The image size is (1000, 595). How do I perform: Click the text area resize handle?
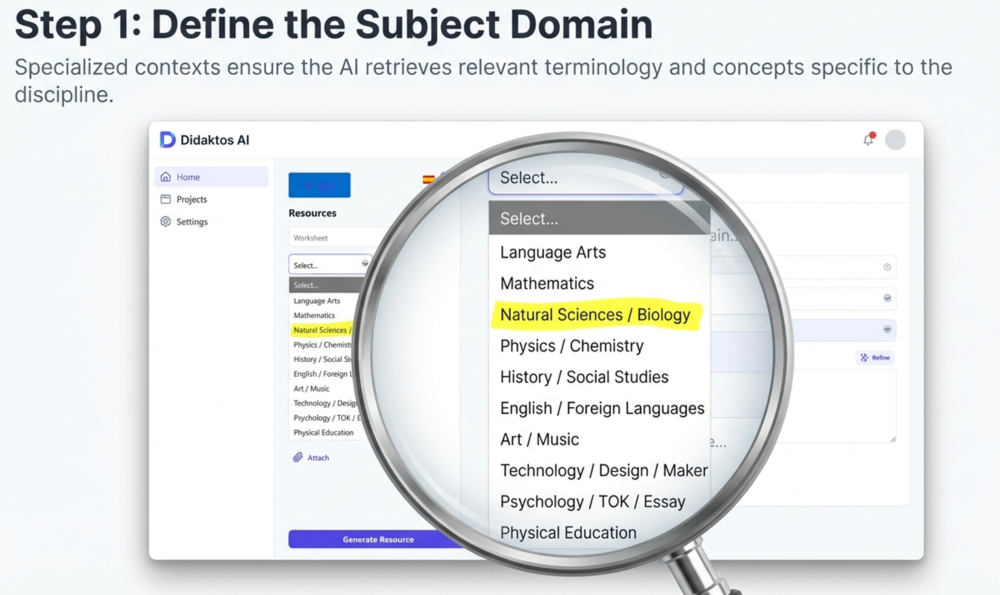(891, 438)
